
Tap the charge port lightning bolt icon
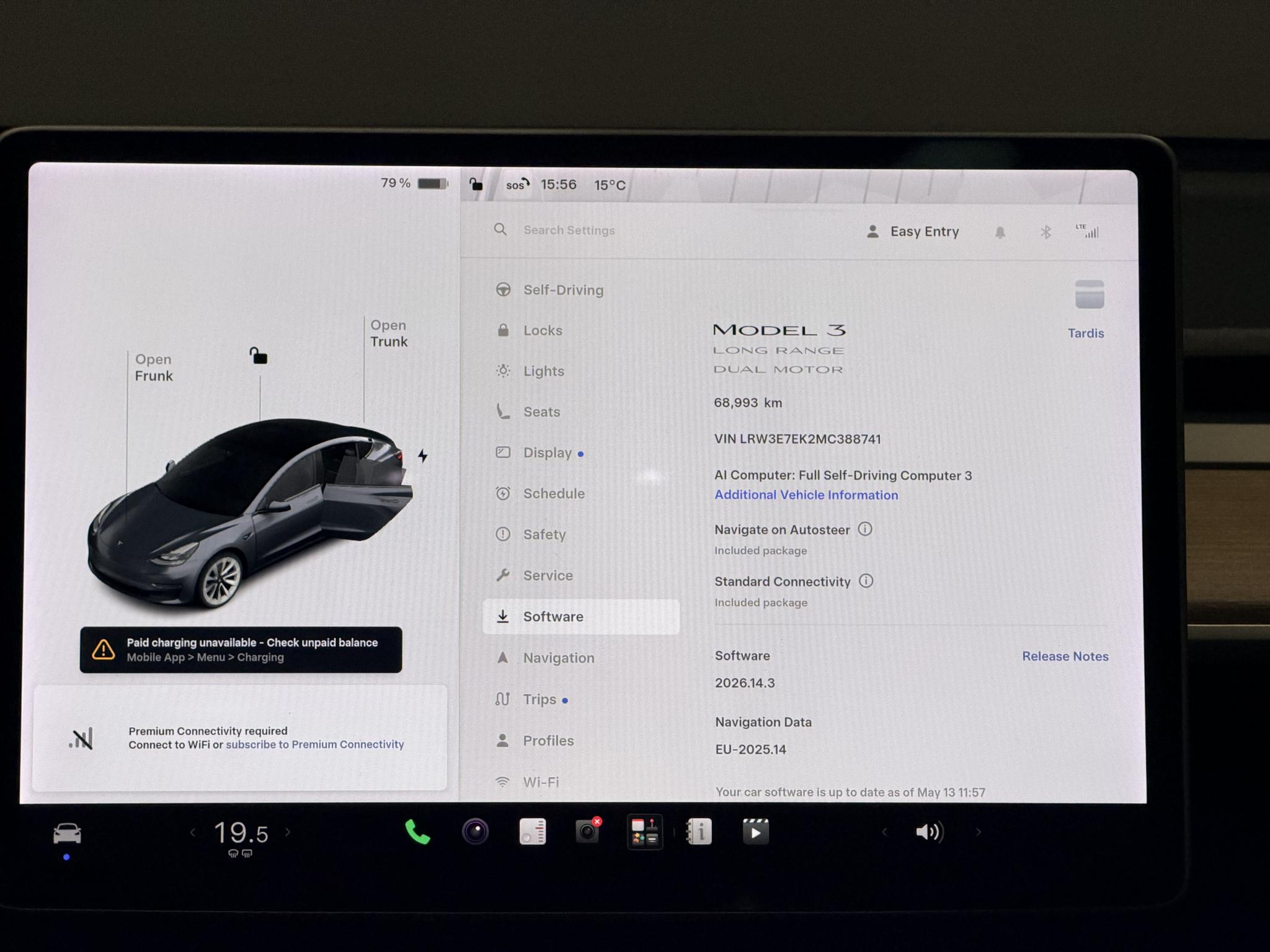coord(423,456)
